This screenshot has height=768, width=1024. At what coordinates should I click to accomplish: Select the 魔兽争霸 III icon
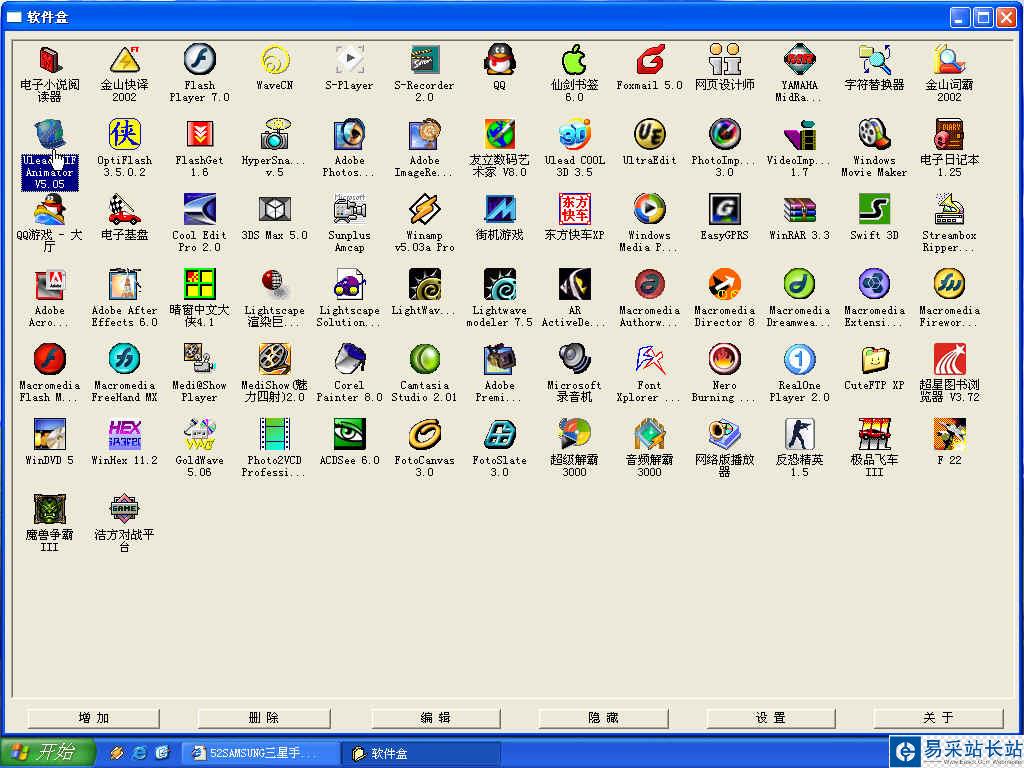pyautogui.click(x=50, y=509)
